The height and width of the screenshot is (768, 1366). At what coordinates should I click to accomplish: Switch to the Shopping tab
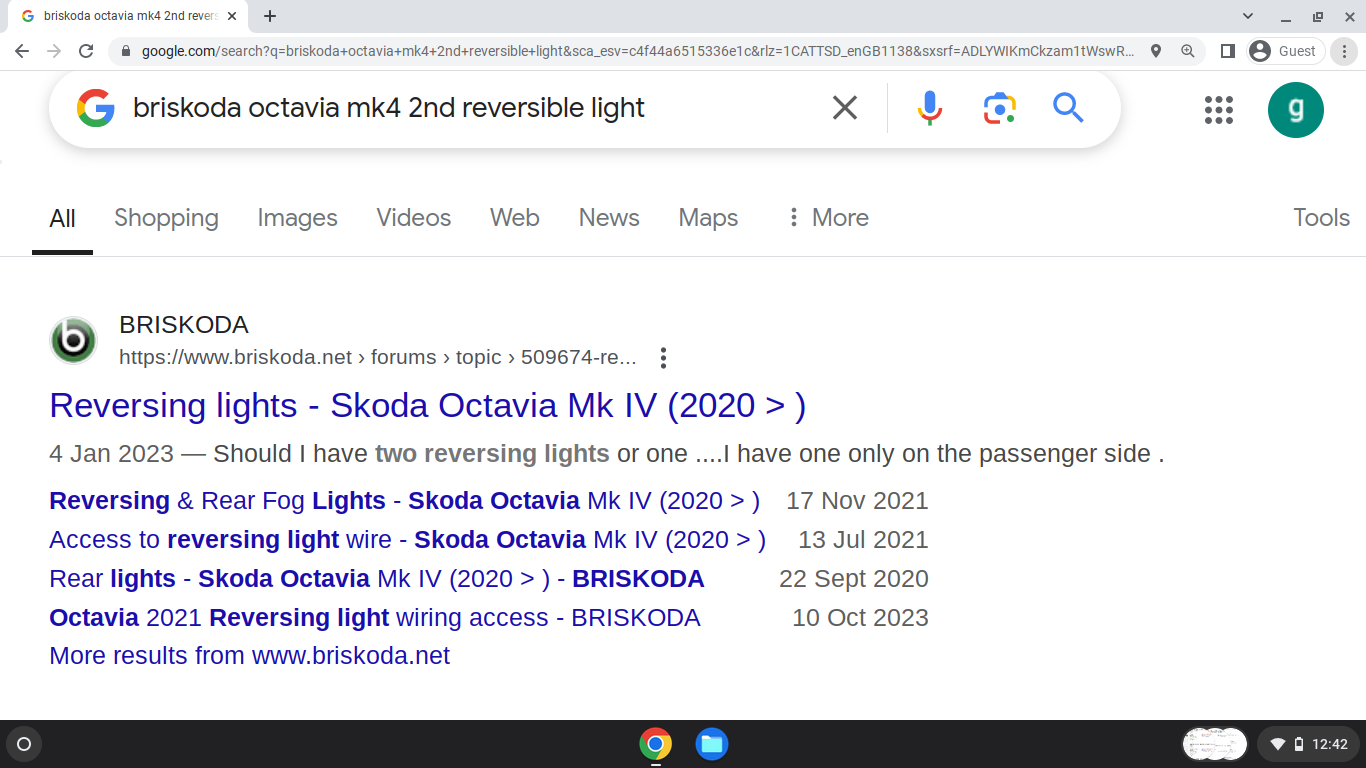pyautogui.click(x=166, y=218)
